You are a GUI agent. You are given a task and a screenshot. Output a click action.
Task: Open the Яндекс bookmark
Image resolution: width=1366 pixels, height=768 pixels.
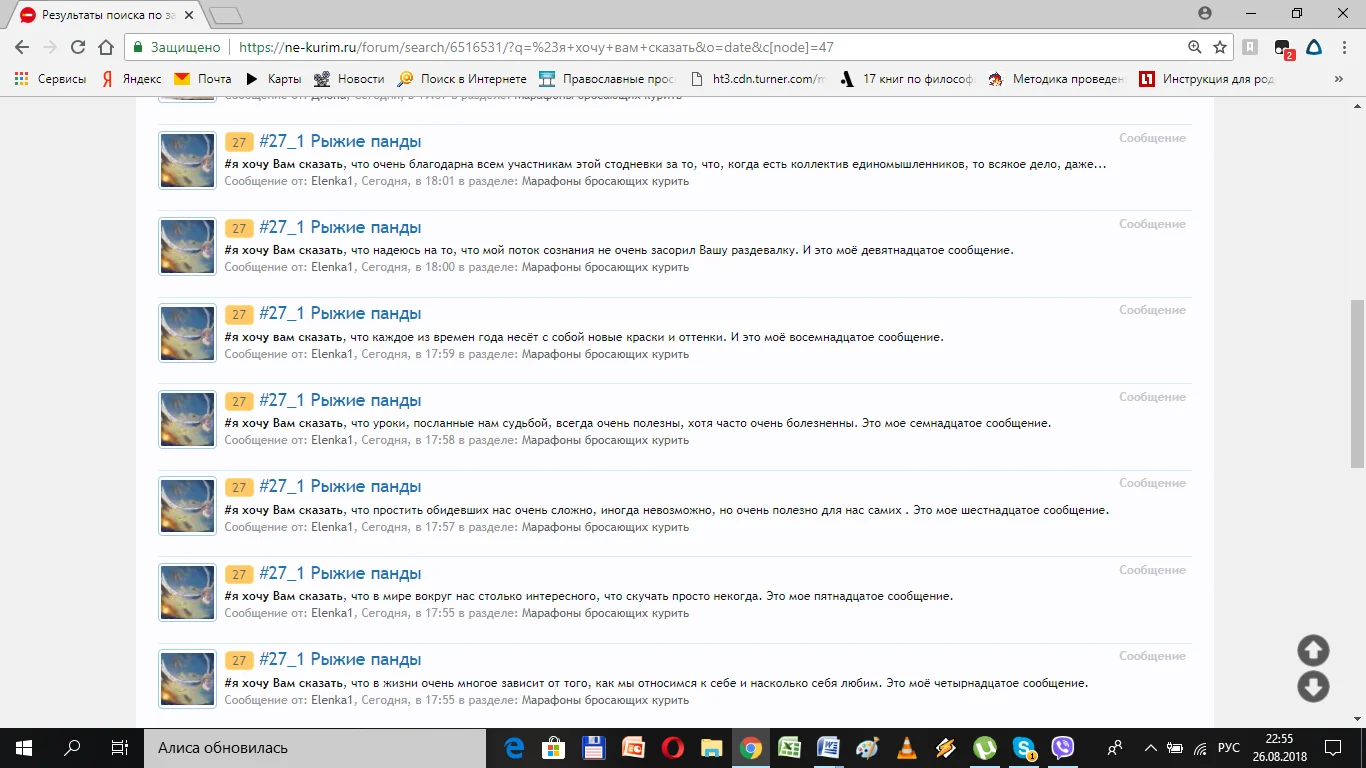click(131, 78)
